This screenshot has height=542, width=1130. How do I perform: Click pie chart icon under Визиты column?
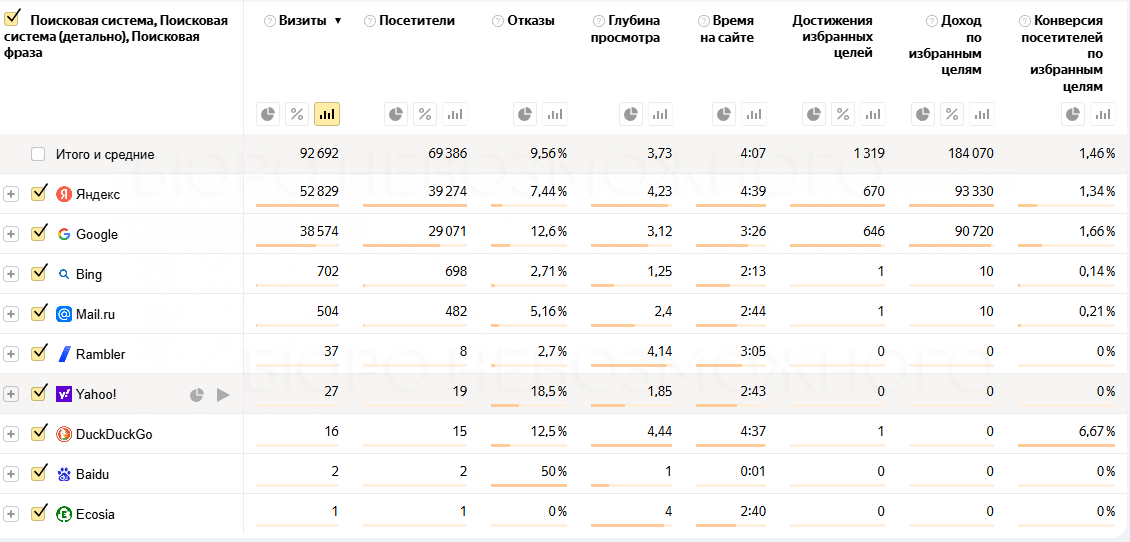pos(268,114)
